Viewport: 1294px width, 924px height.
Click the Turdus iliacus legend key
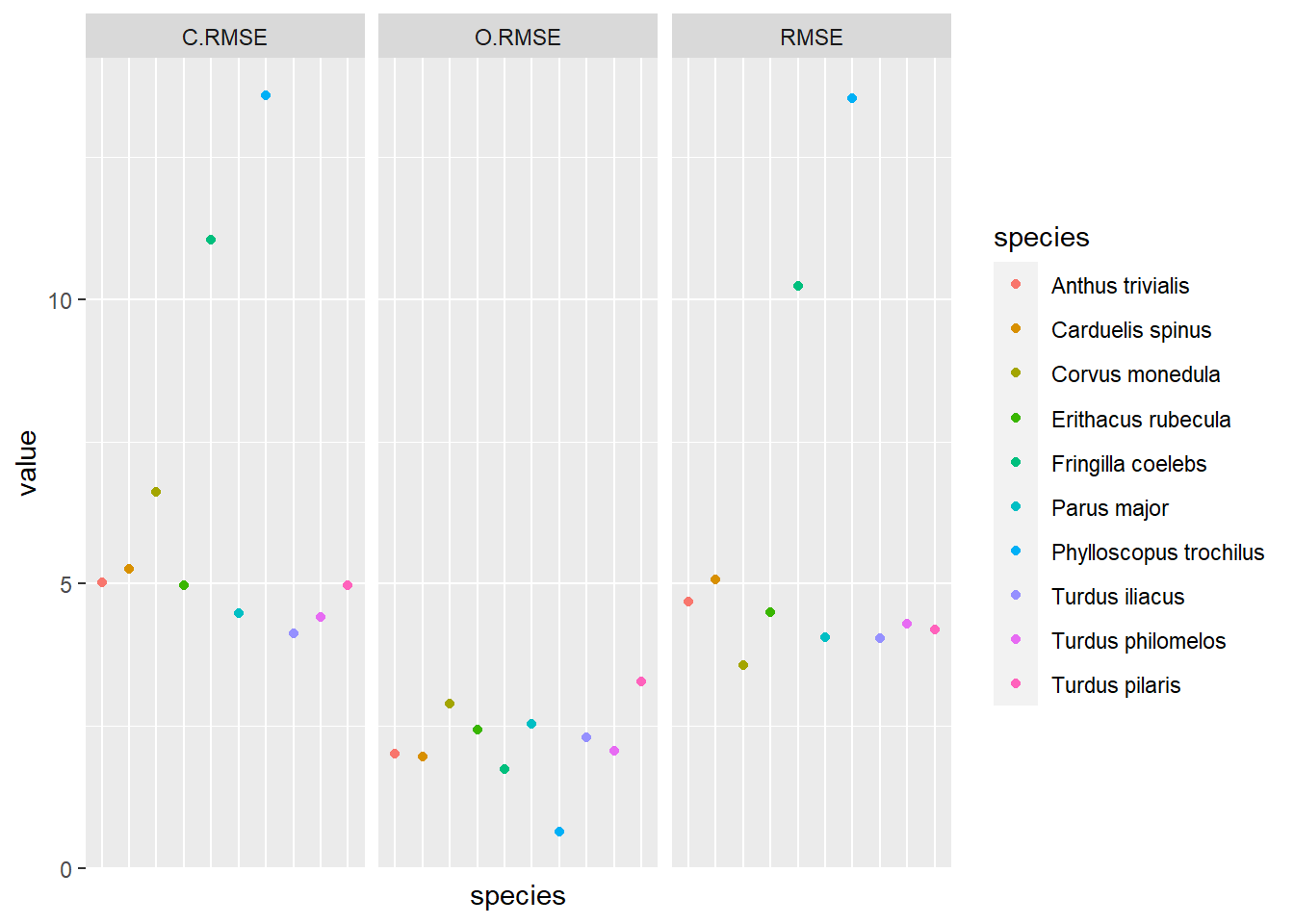[x=1016, y=595]
